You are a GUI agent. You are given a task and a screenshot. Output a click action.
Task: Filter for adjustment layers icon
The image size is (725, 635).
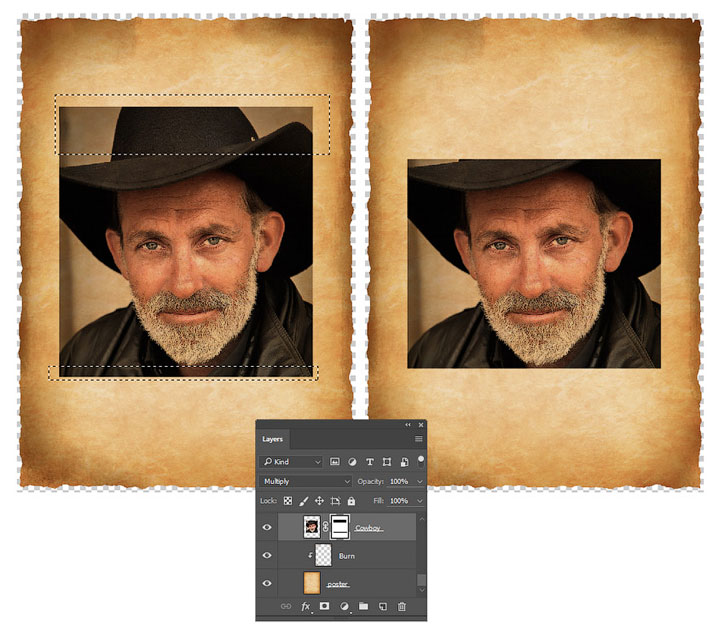pos(352,462)
